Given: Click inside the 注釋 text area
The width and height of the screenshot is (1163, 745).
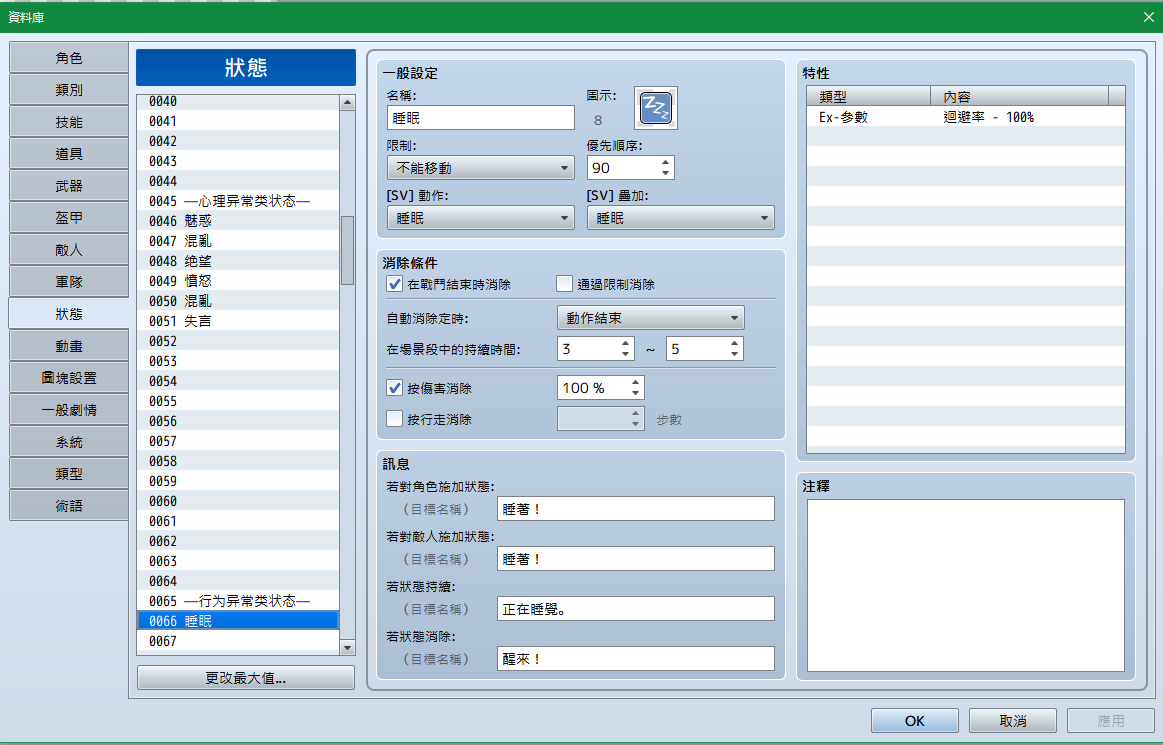Looking at the screenshot, I should pos(966,585).
